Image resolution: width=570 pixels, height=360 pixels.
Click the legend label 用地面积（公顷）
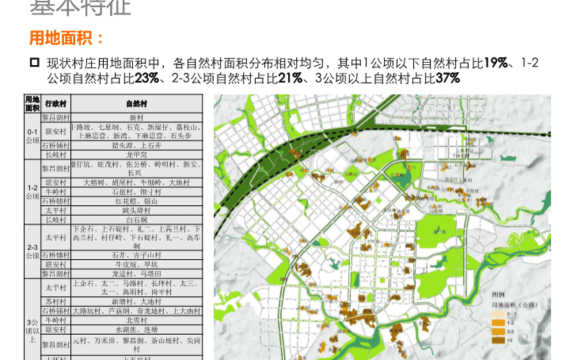pos(514,305)
